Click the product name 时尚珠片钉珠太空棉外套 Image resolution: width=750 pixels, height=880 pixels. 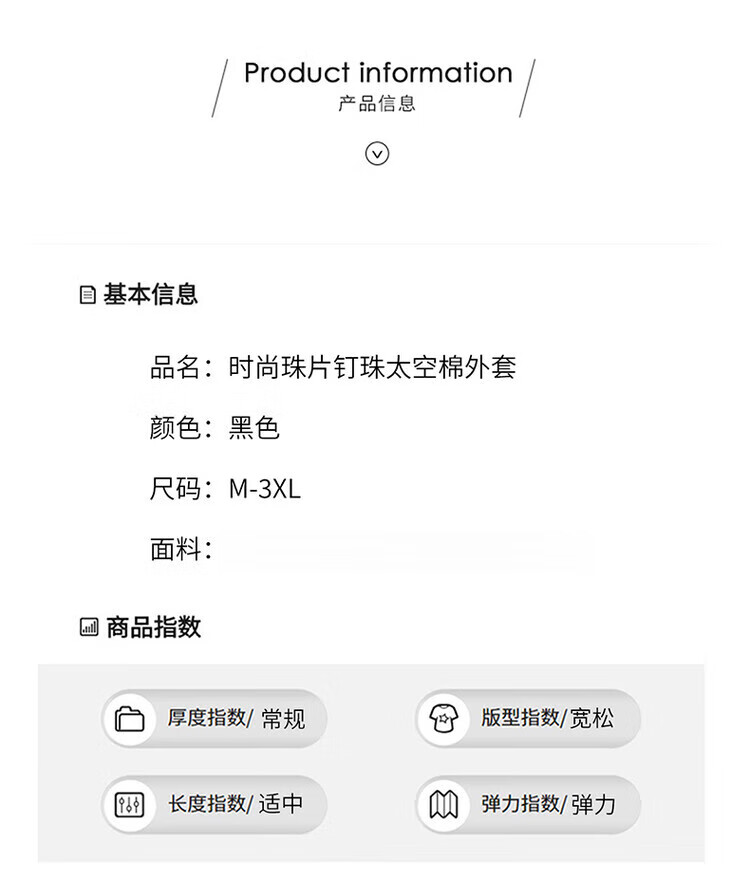coord(372,368)
